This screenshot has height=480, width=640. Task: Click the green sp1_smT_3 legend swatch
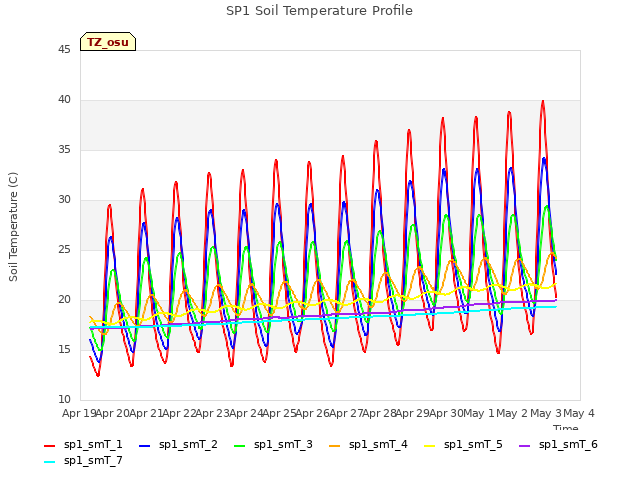click(240, 446)
